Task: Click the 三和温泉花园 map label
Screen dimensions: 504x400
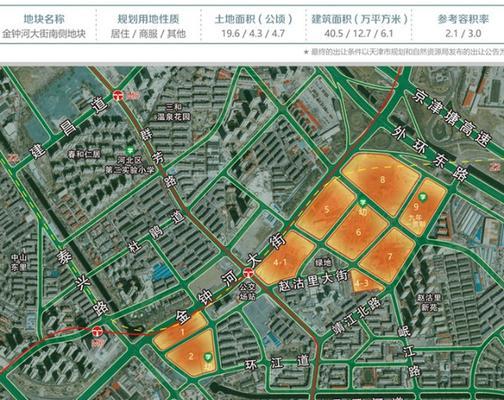Action: (x=174, y=112)
